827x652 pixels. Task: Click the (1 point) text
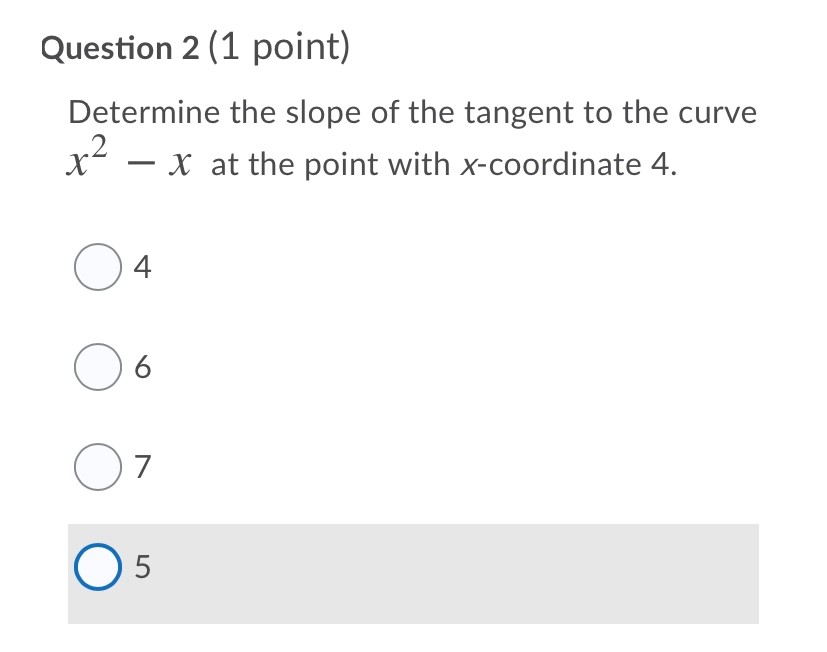273,47
